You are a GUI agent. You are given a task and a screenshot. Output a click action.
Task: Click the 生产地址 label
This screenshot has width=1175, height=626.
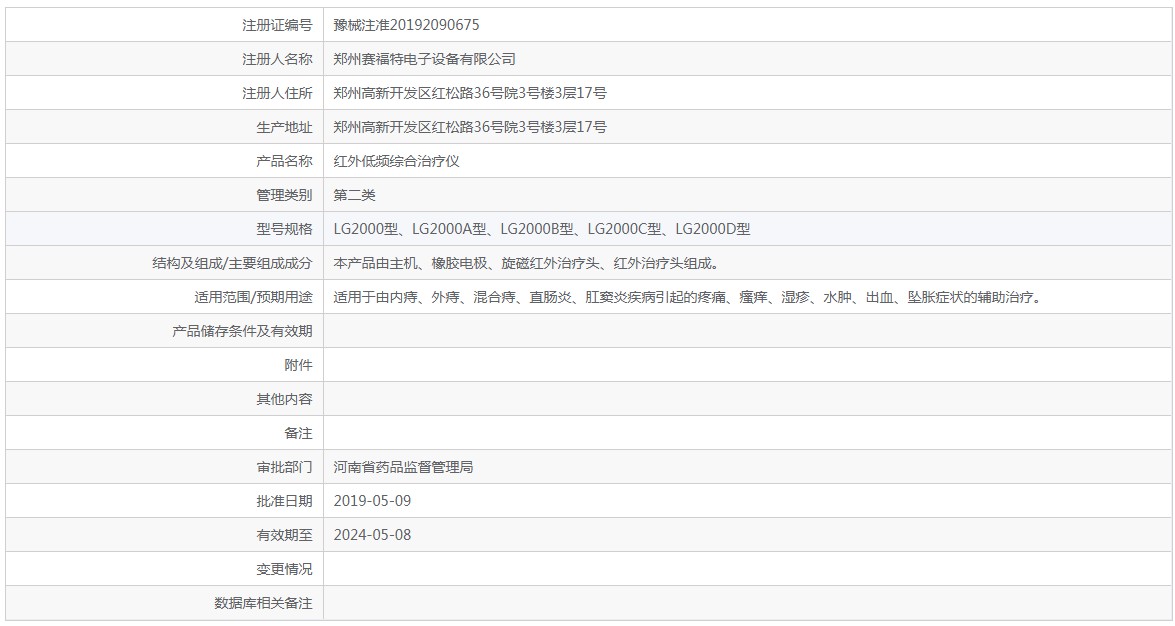284,127
